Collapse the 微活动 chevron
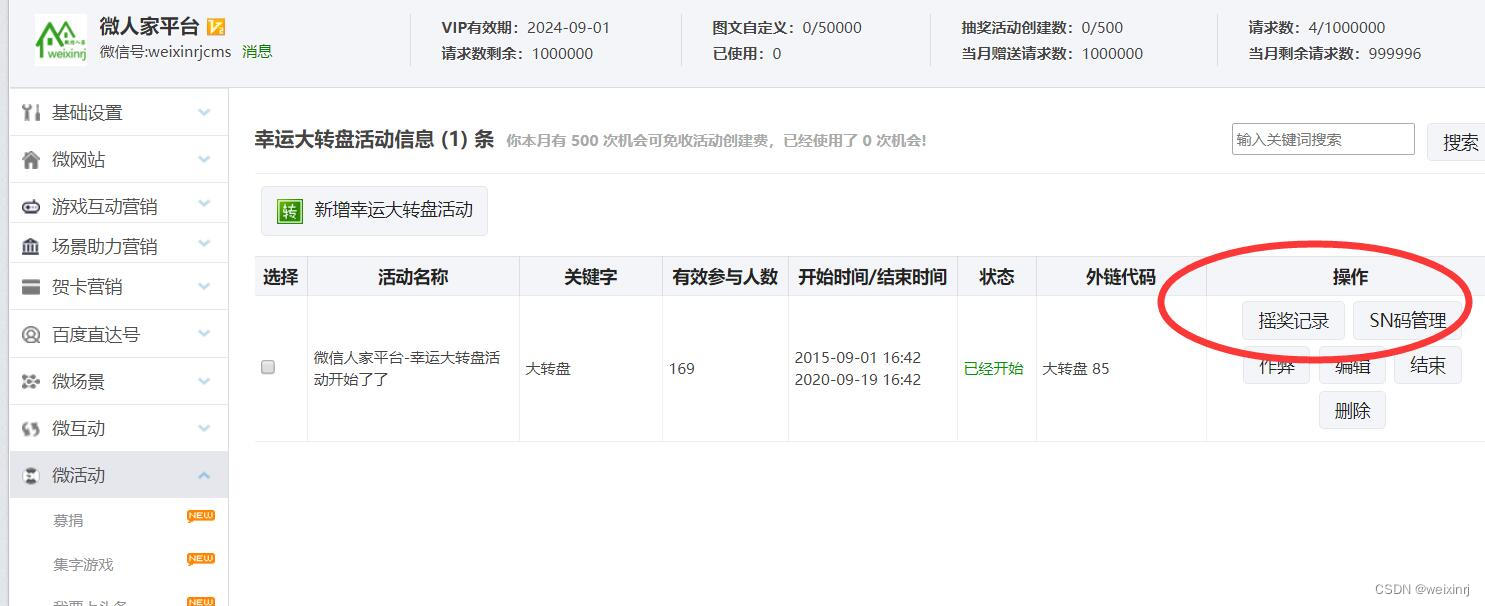This screenshot has width=1485, height=606. click(204, 475)
